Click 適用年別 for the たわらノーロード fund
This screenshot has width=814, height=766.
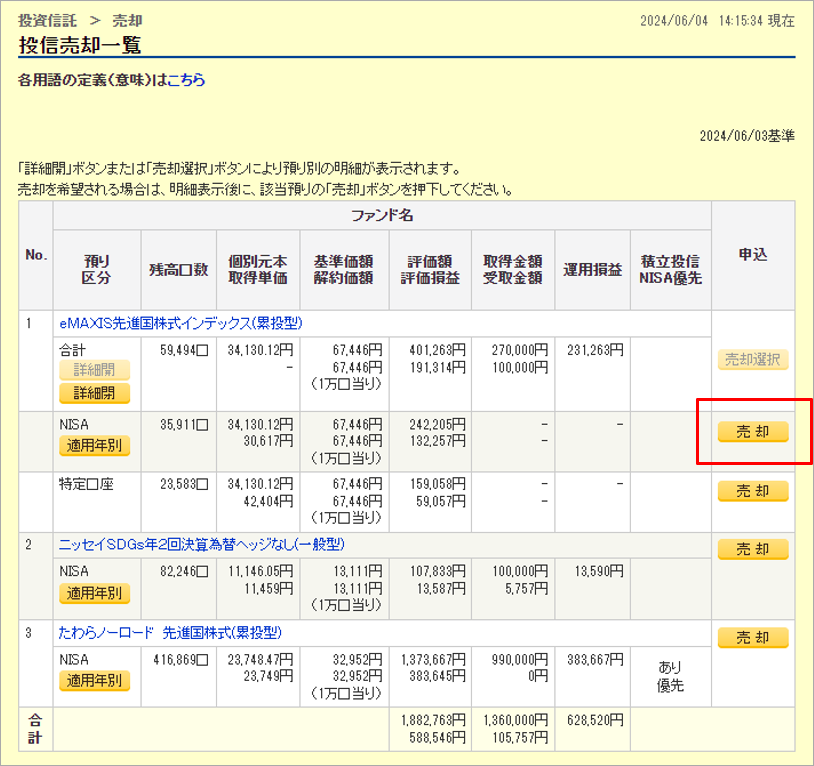point(94,681)
